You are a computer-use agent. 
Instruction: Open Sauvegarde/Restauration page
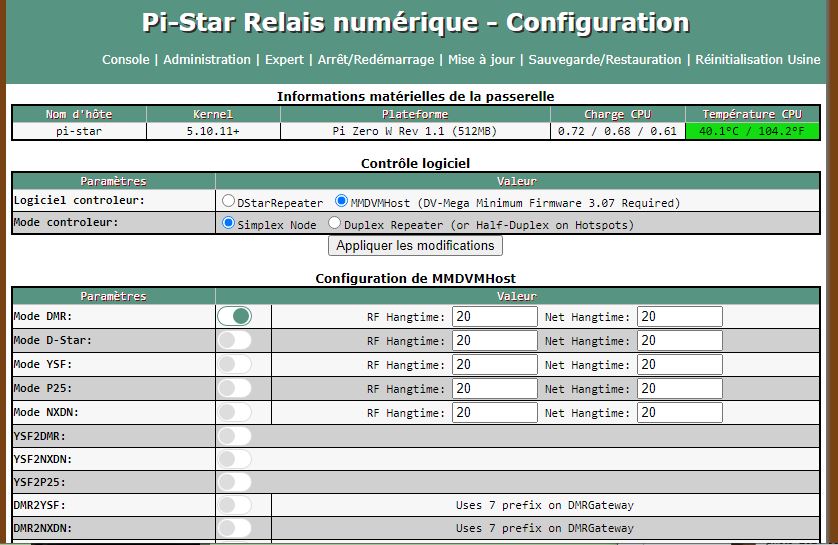pos(605,59)
